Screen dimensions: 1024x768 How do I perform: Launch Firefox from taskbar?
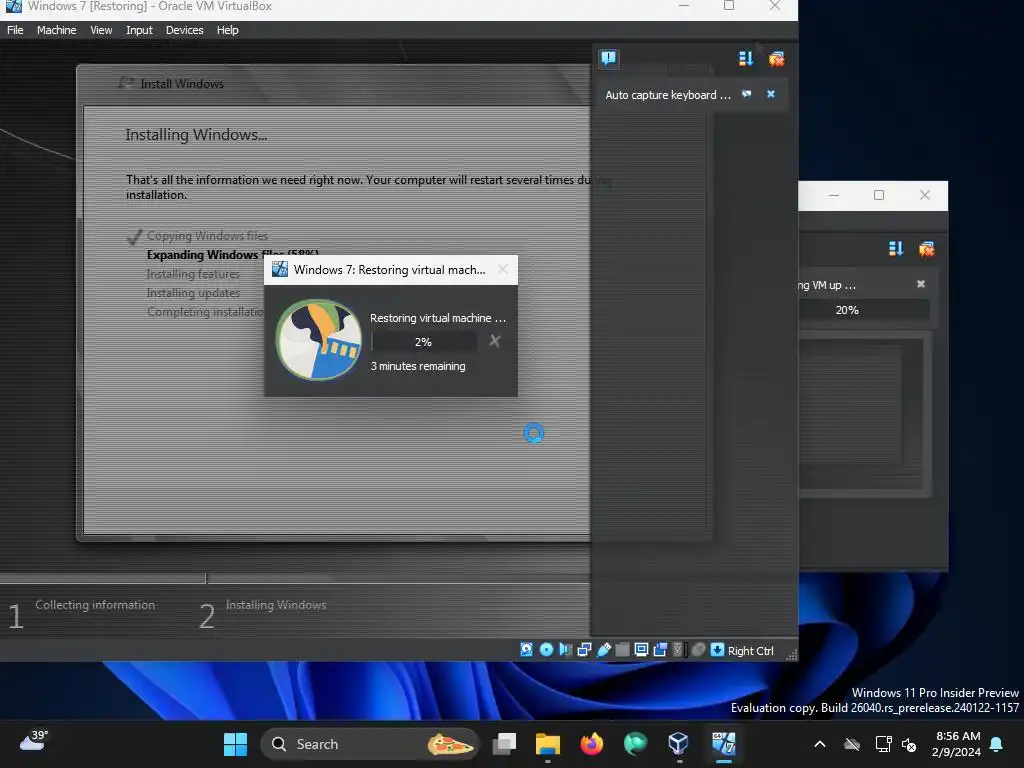point(592,744)
